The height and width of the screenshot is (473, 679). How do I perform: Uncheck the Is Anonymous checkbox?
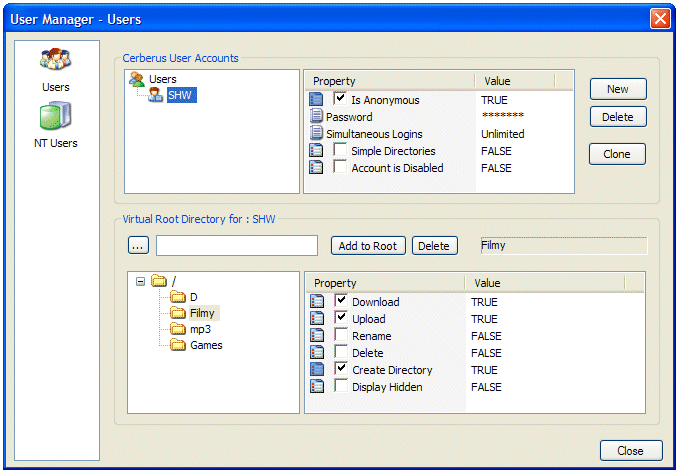pos(340,100)
